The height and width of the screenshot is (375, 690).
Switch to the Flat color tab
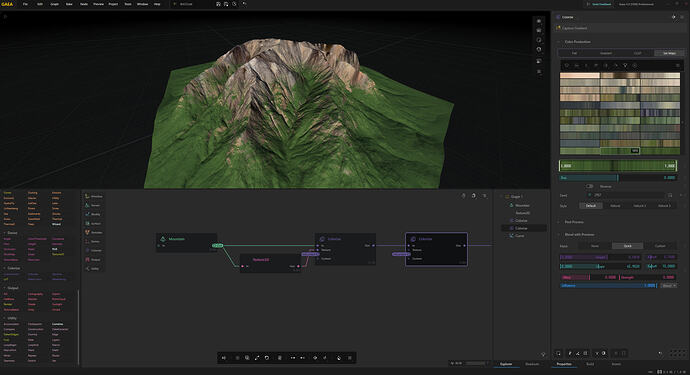[574, 53]
